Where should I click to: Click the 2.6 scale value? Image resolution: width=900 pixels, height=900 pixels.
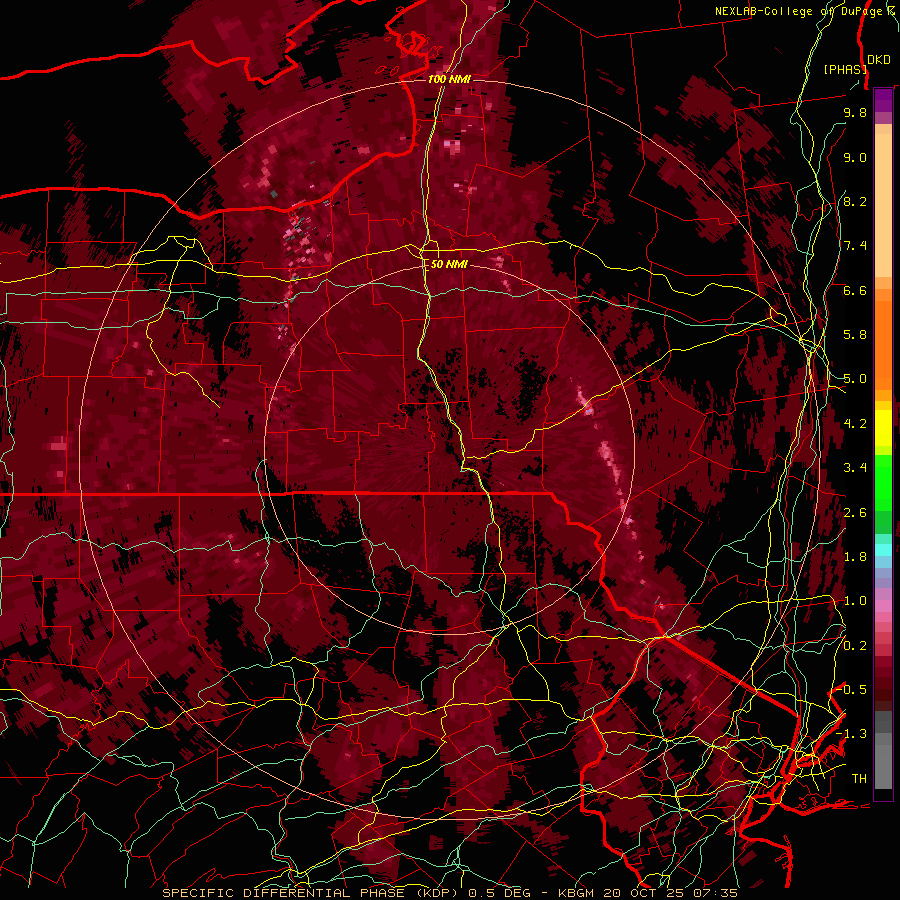click(855, 512)
